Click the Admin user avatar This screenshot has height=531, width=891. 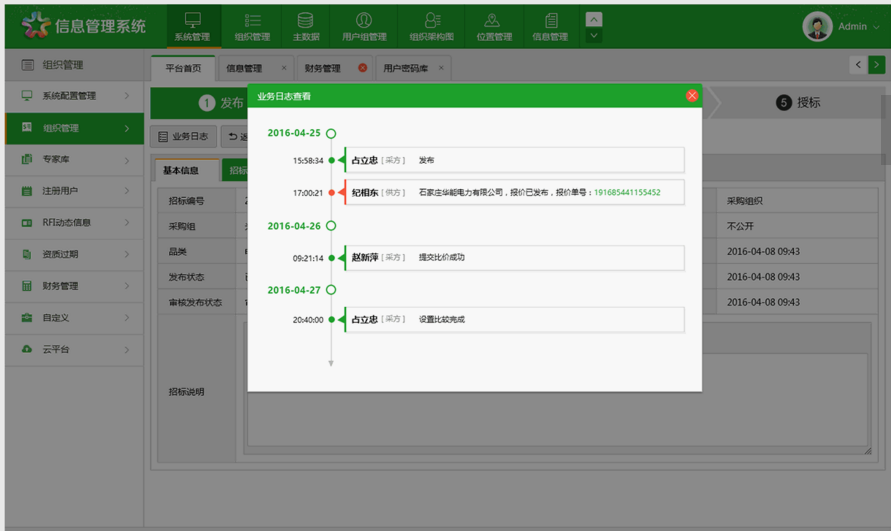click(817, 27)
